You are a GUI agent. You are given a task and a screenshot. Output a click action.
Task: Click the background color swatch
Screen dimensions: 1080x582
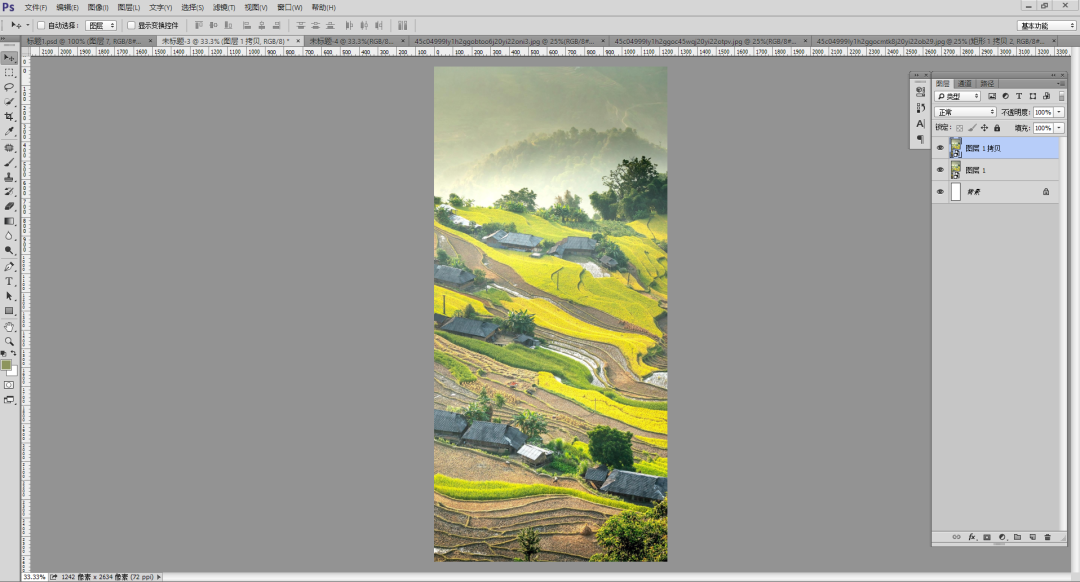(13, 371)
